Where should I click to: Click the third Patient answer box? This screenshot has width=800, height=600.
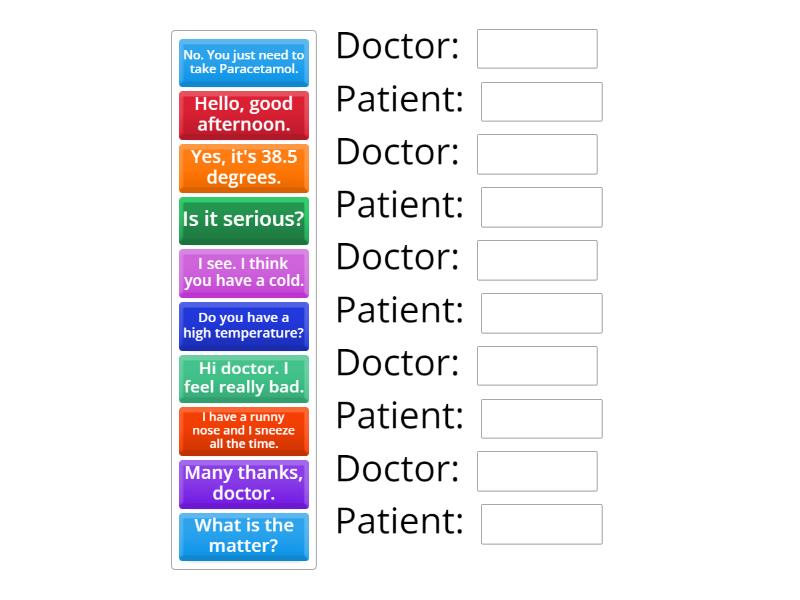coord(541,311)
